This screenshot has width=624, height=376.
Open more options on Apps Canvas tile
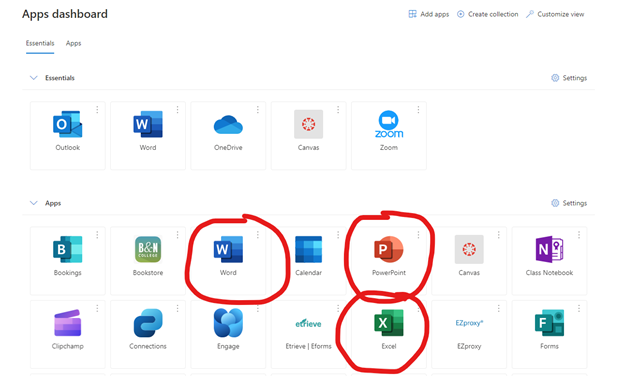click(499, 235)
